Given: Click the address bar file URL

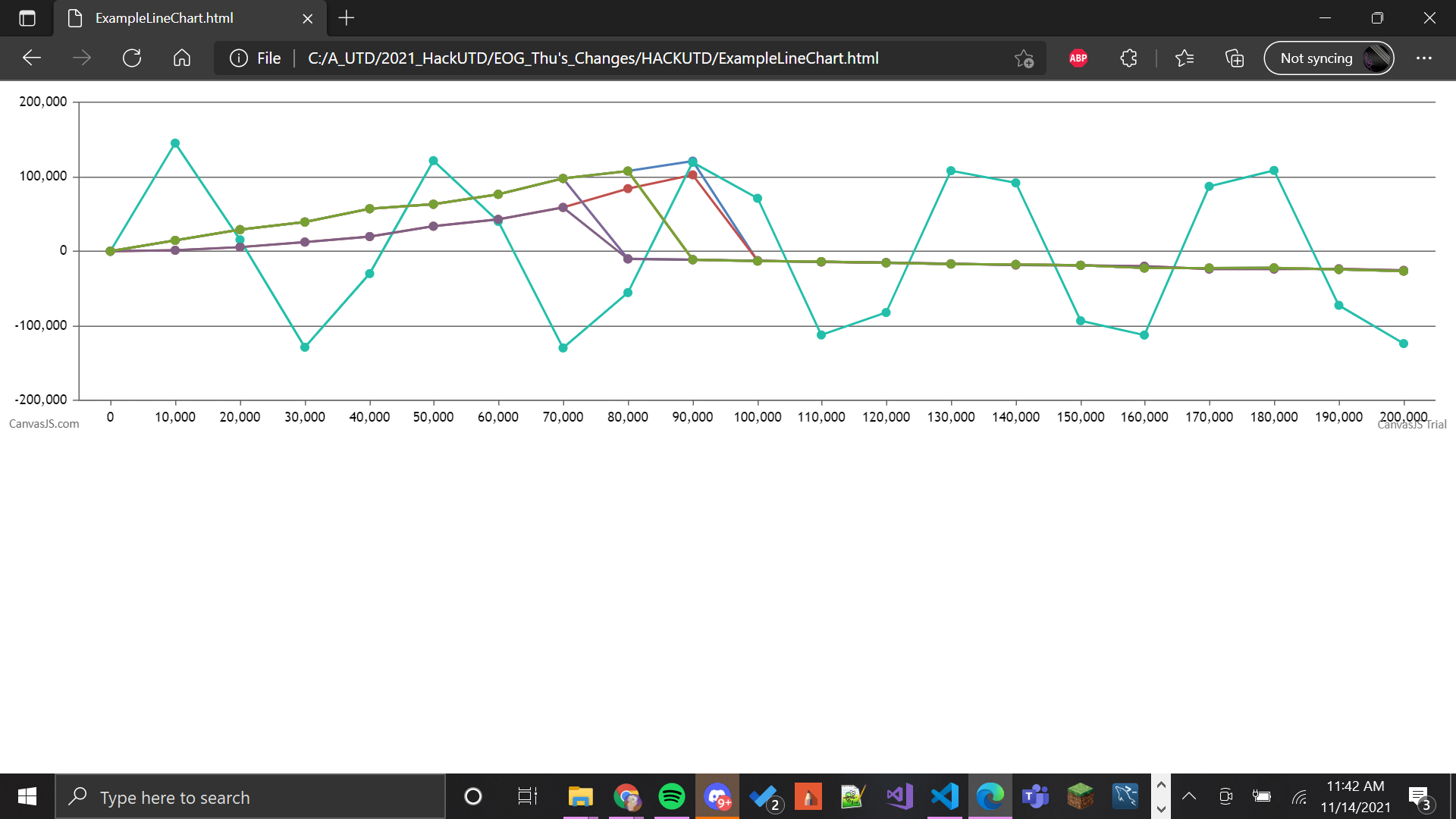Looking at the screenshot, I should pos(593,58).
